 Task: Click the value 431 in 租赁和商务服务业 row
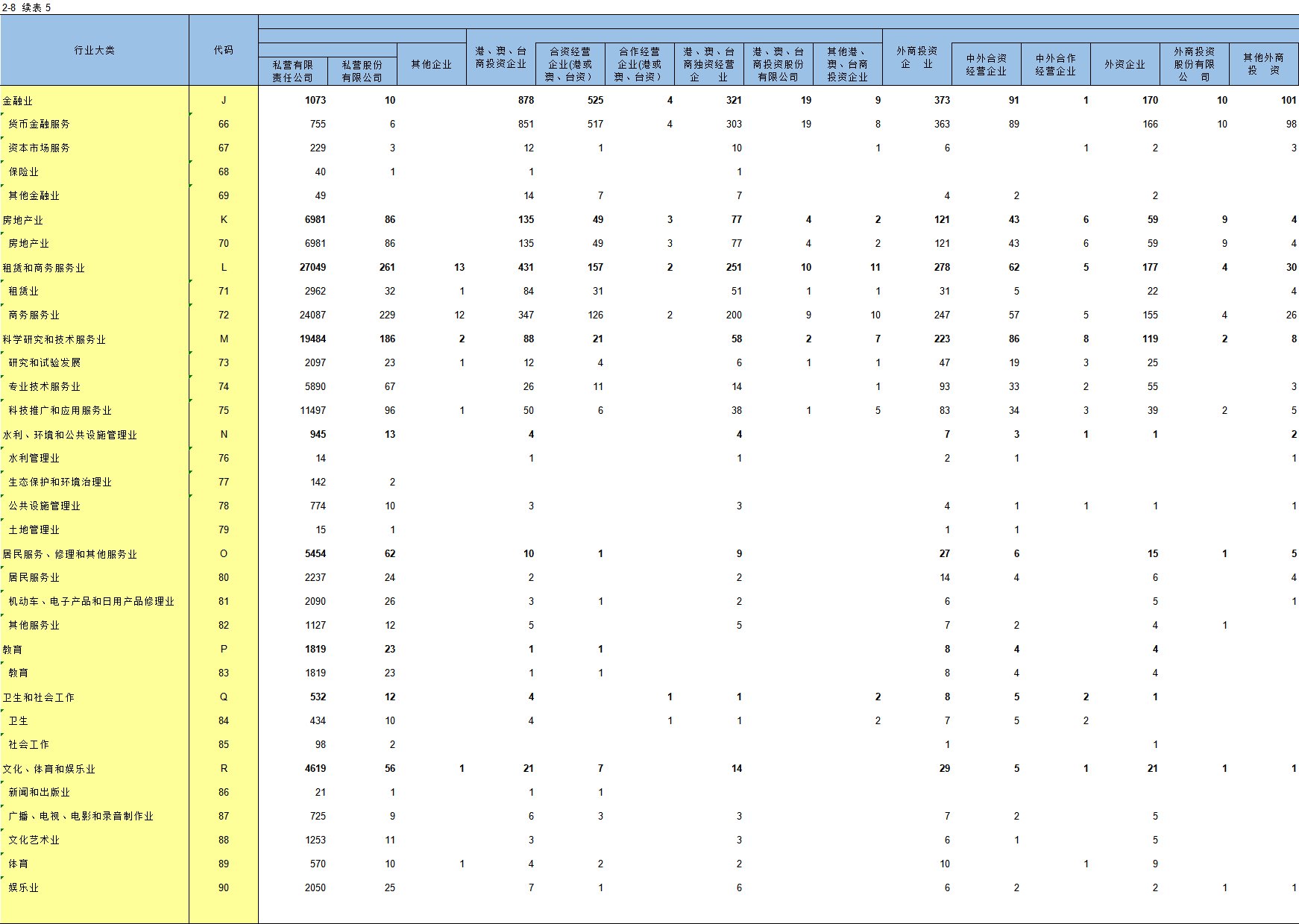(x=526, y=267)
